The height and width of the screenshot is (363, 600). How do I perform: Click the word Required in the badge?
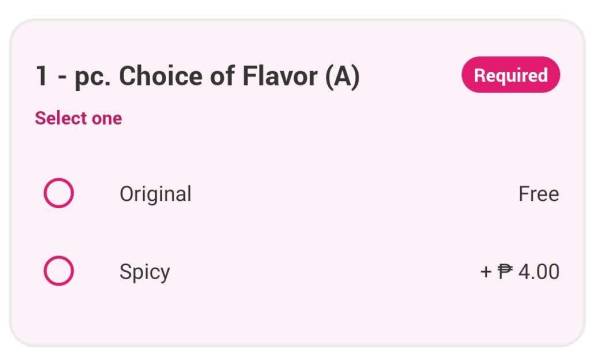tap(511, 75)
